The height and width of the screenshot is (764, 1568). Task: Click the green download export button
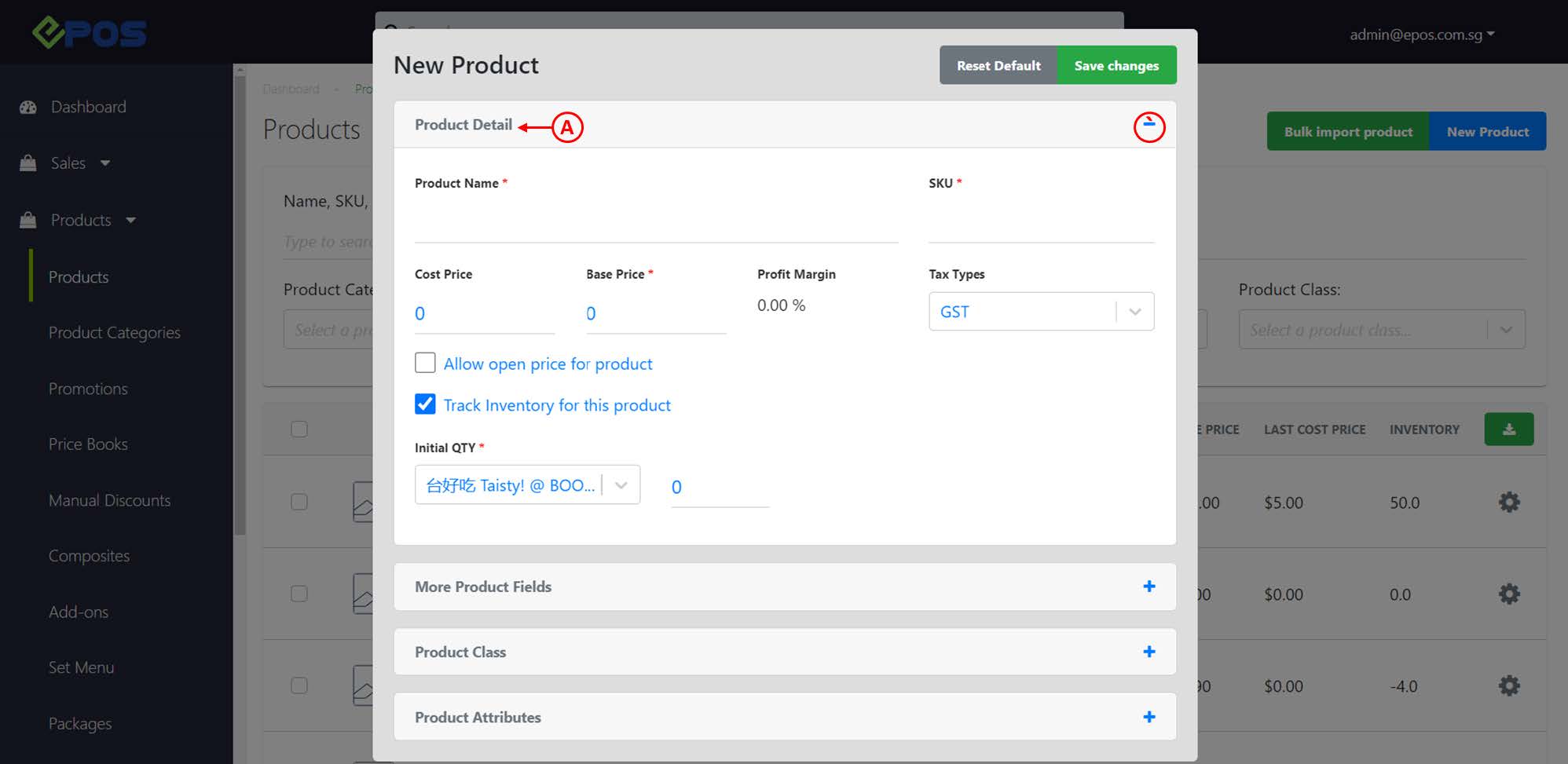[x=1508, y=430]
